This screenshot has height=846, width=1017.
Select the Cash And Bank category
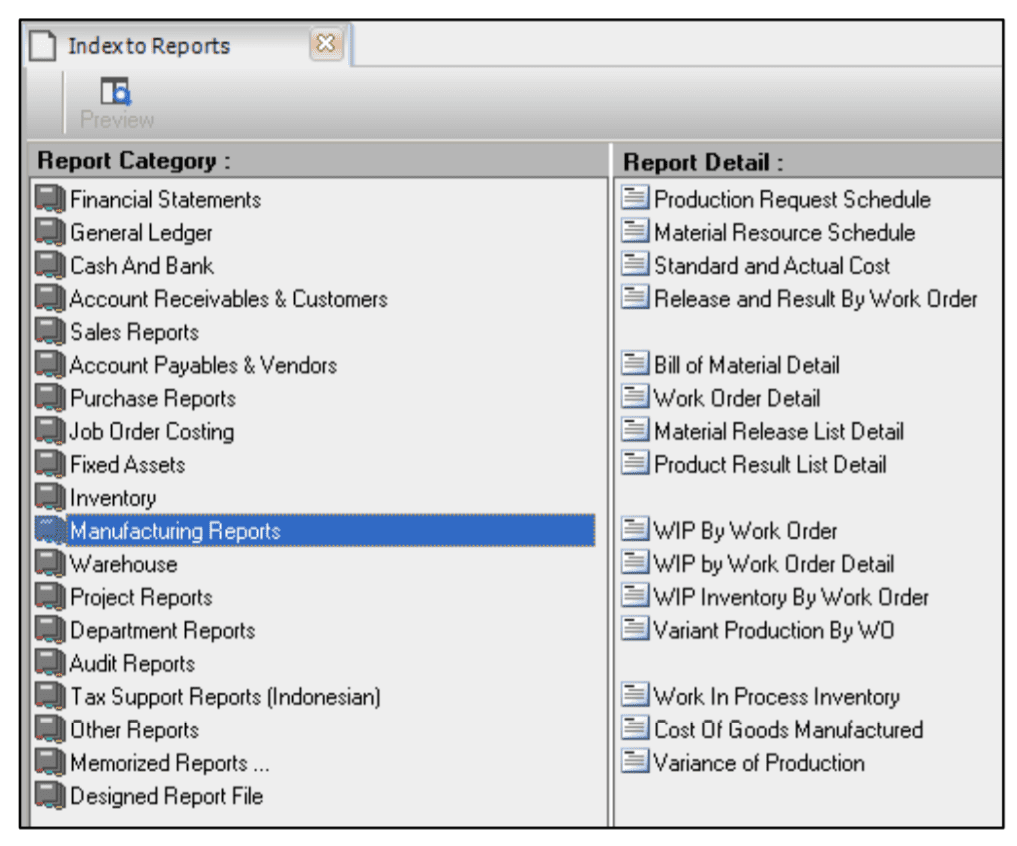tap(141, 266)
